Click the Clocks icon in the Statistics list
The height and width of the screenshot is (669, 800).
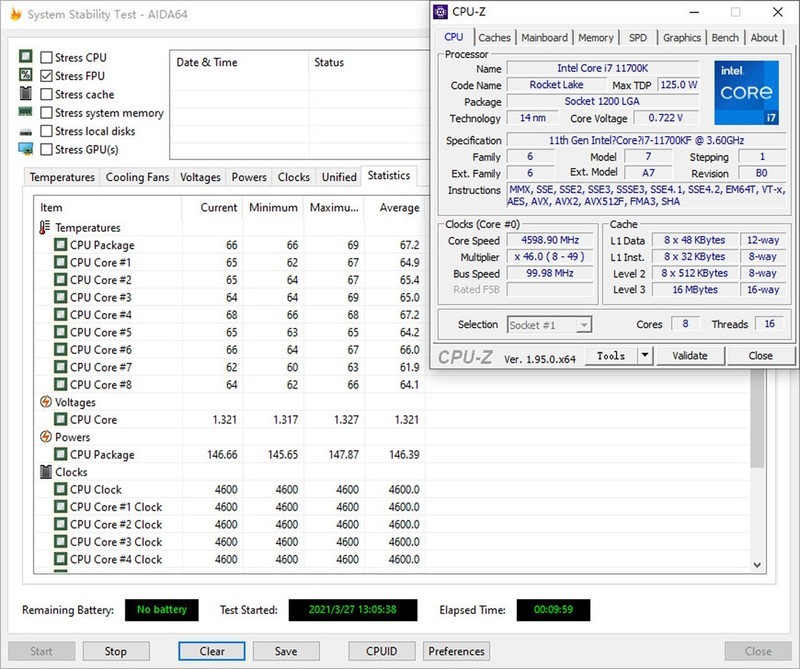coord(45,471)
